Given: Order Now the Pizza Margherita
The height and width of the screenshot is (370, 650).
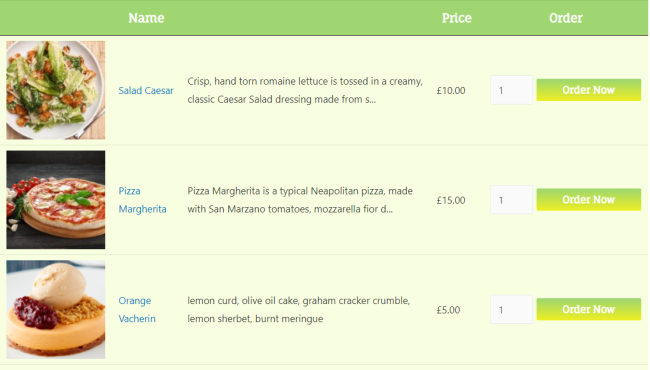Looking at the screenshot, I should [x=589, y=200].
